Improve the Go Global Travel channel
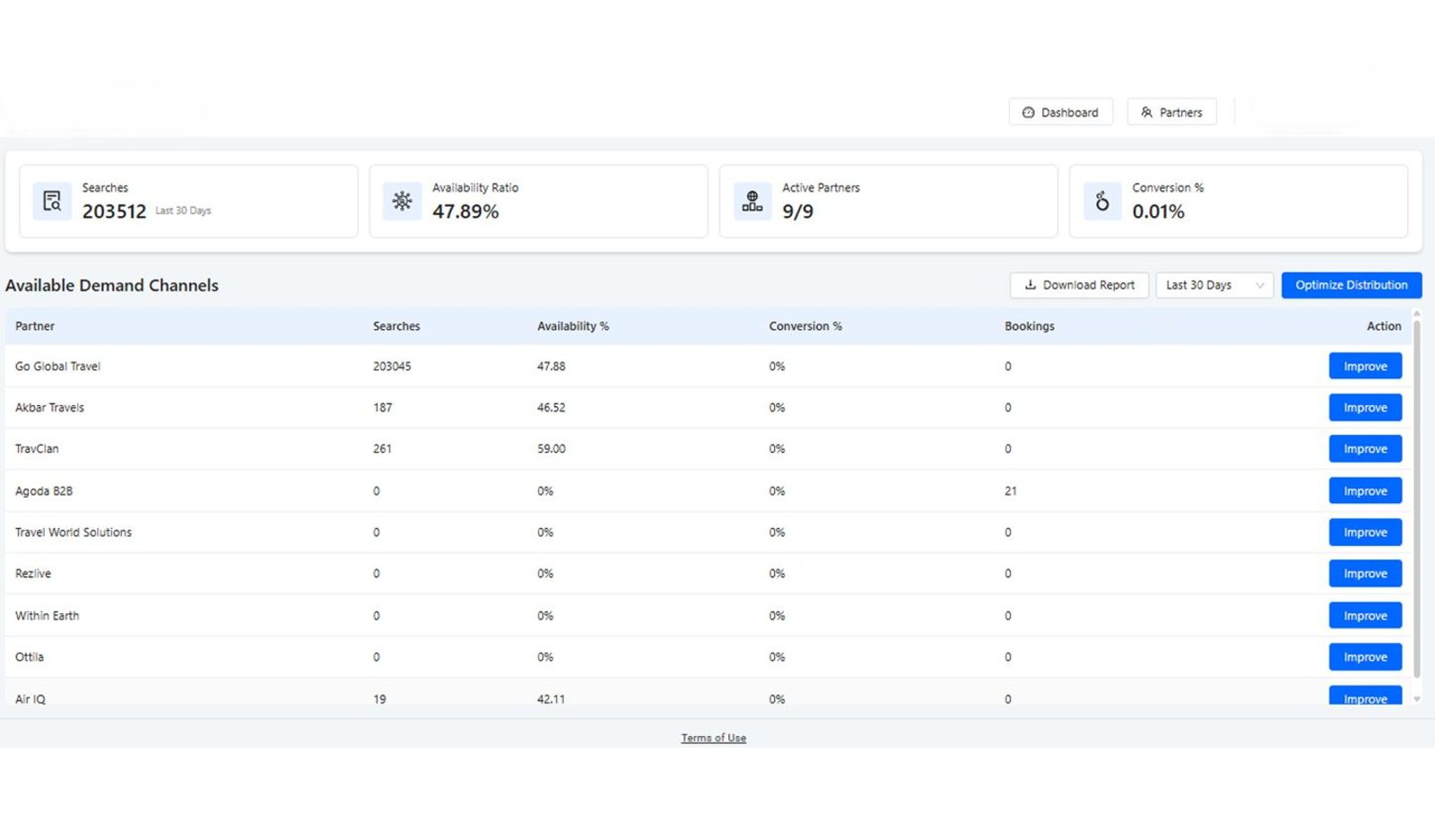The height and width of the screenshot is (840, 1435). pos(1365,366)
